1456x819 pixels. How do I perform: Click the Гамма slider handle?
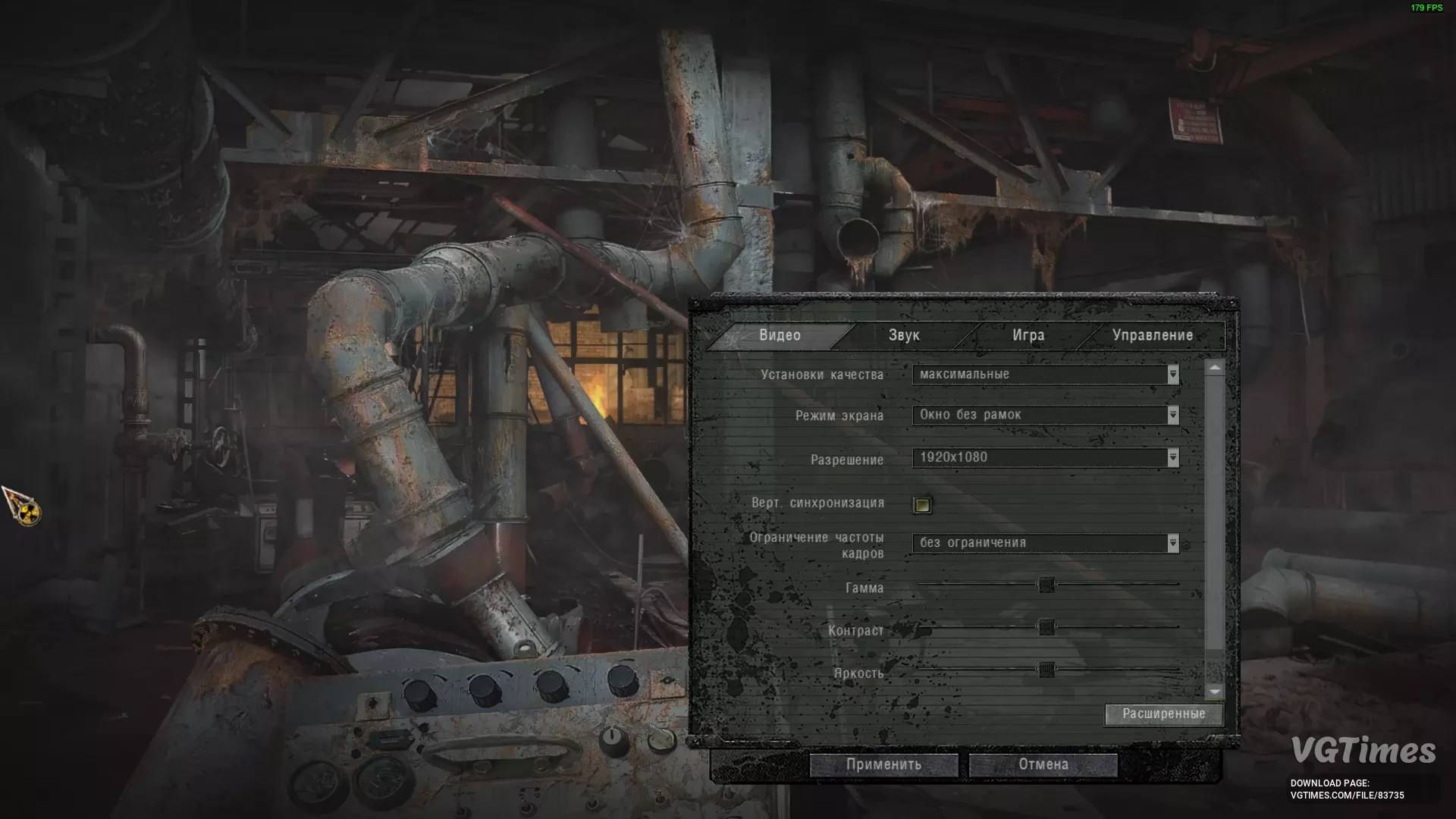1046,585
